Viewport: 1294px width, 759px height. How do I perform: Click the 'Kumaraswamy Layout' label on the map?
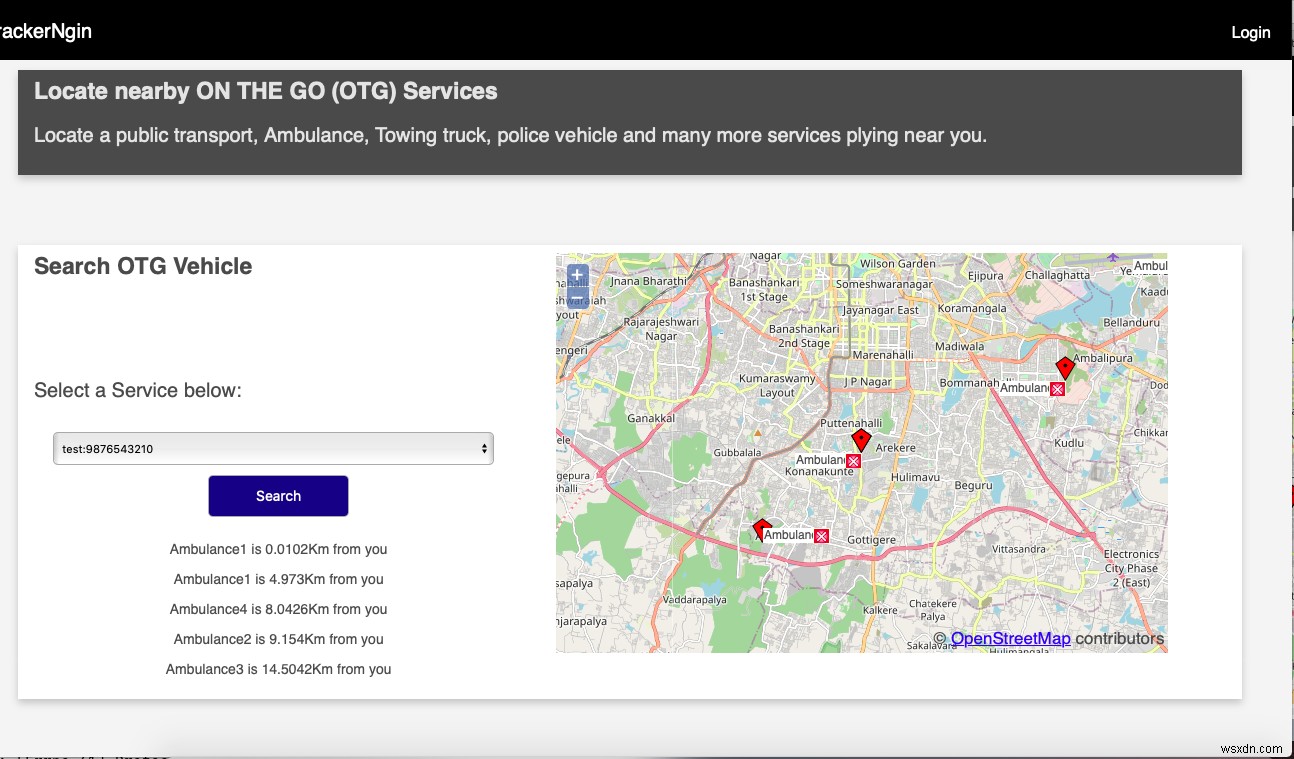pyautogui.click(x=776, y=386)
